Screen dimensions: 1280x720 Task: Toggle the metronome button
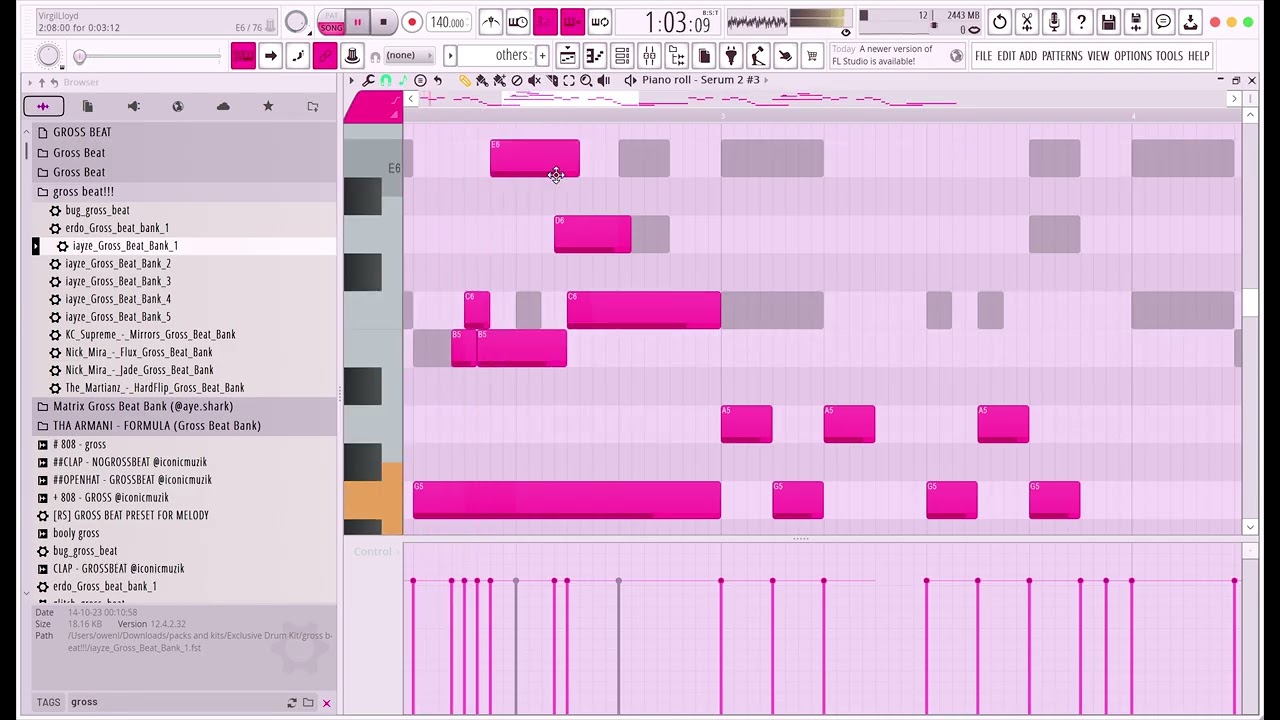pos(490,22)
